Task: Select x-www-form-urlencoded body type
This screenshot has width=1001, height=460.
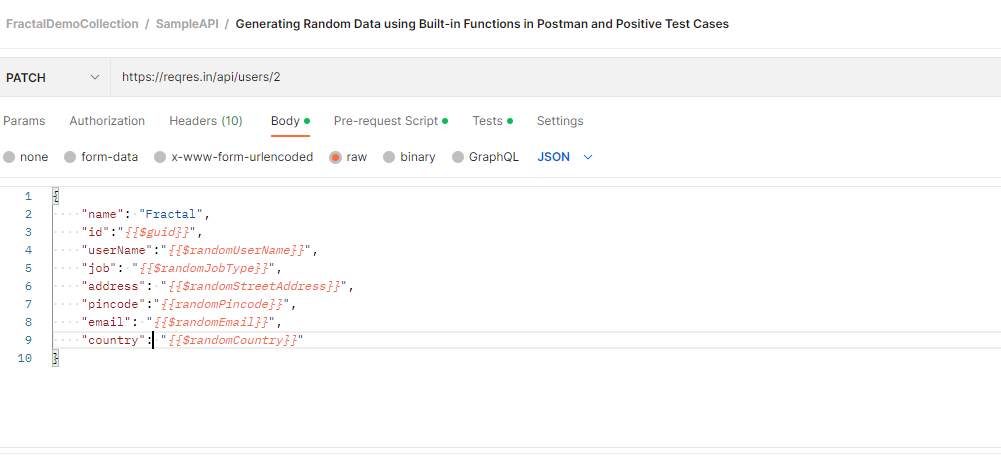Action: click(x=160, y=157)
